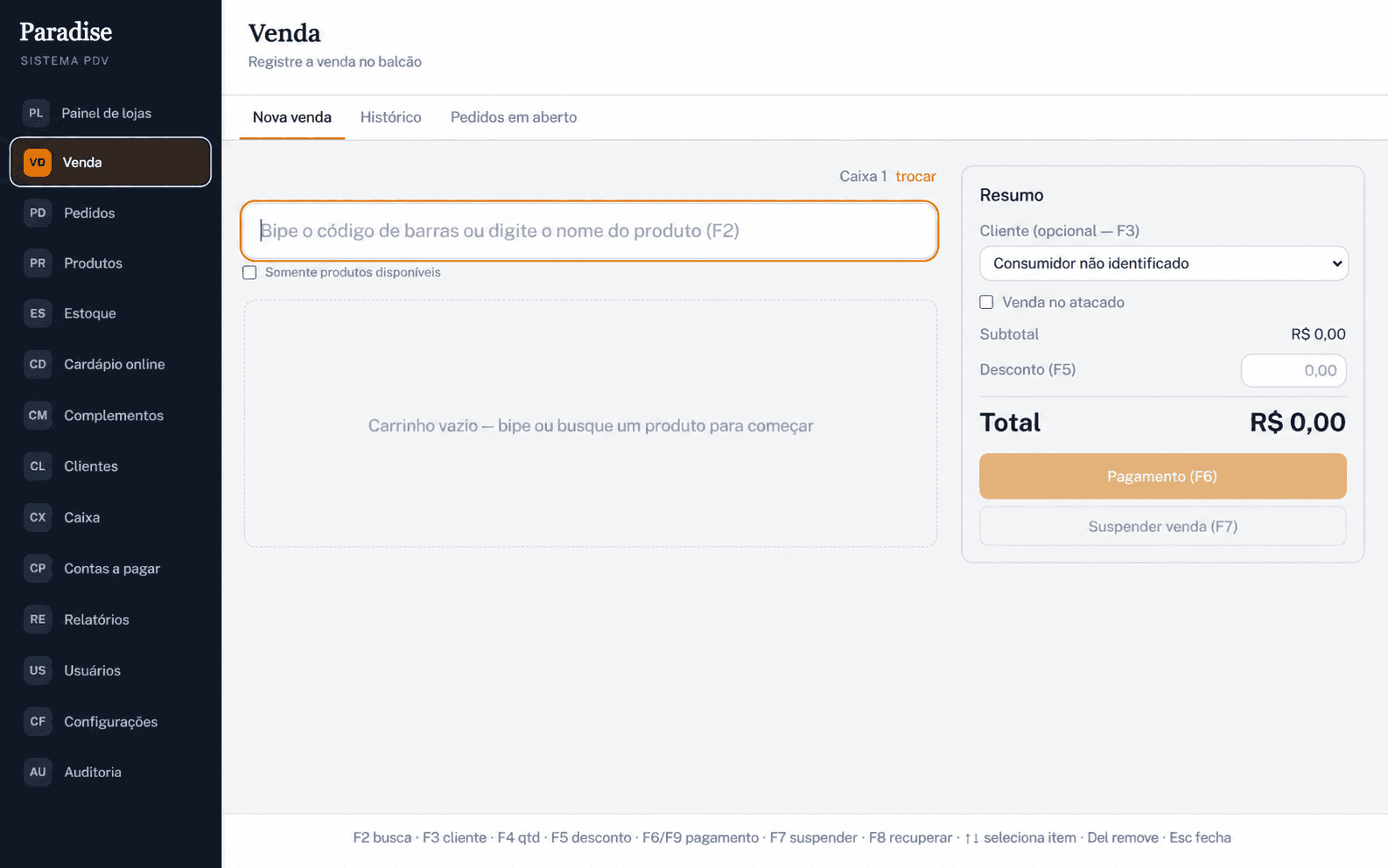Enable the Somente produtos disponíveis checkbox
1388x868 pixels.
pos(249,272)
